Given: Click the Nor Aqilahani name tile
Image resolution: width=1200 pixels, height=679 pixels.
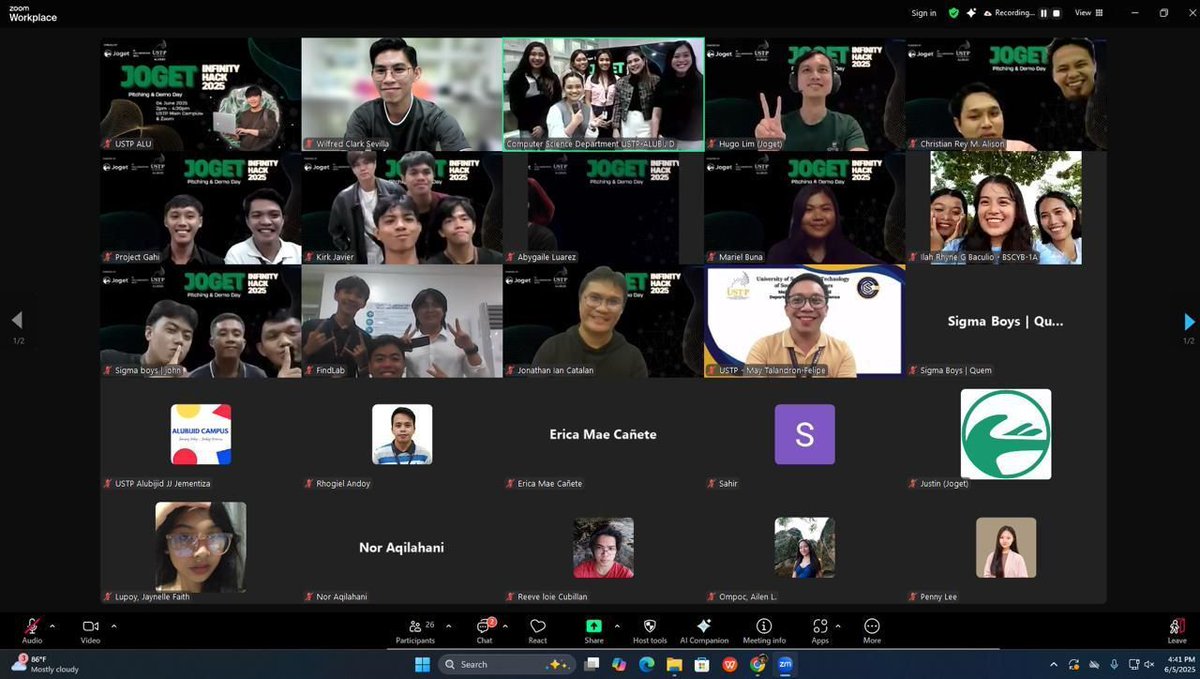Looking at the screenshot, I should tap(402, 547).
